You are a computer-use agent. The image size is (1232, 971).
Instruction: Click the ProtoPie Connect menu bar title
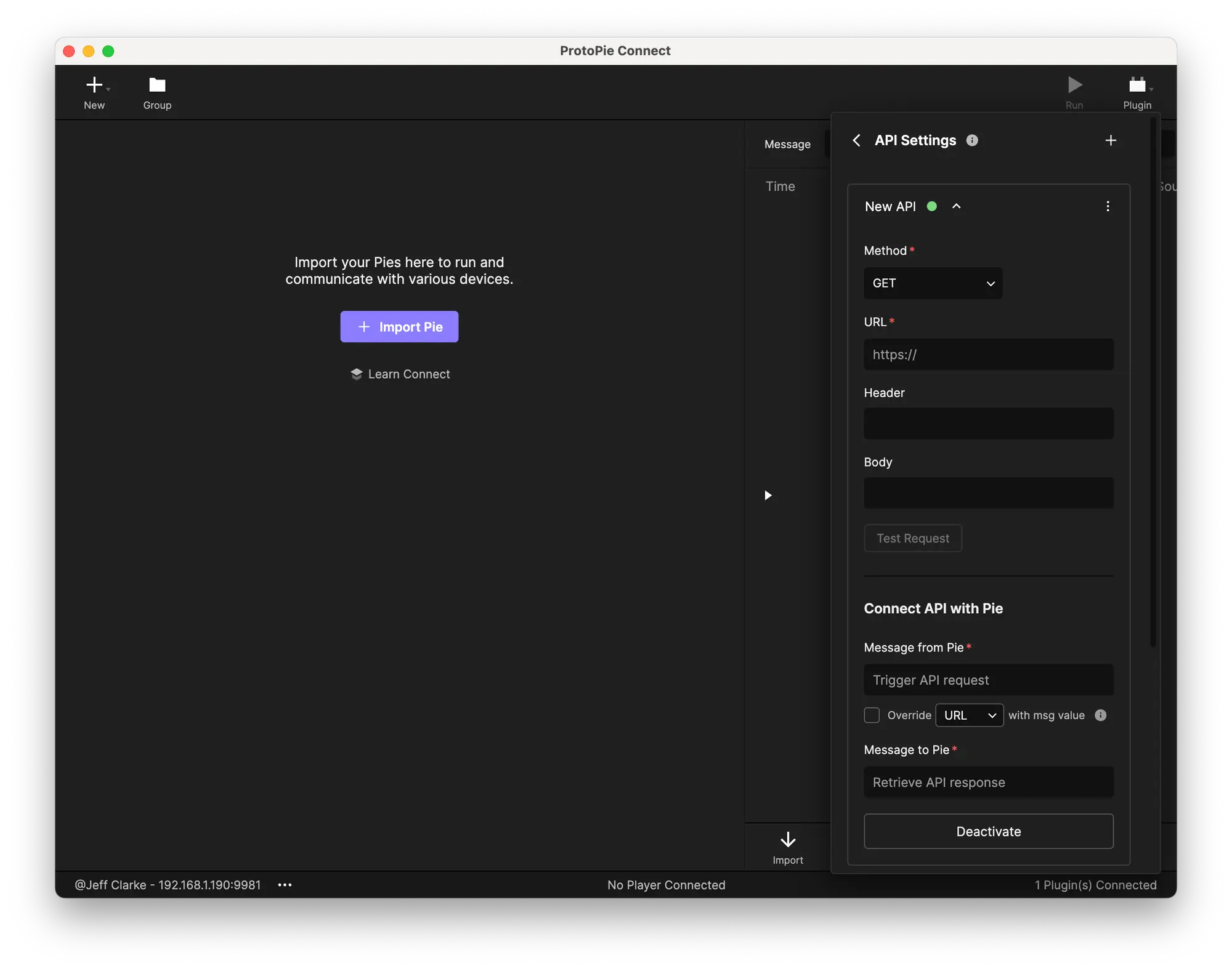pos(616,50)
